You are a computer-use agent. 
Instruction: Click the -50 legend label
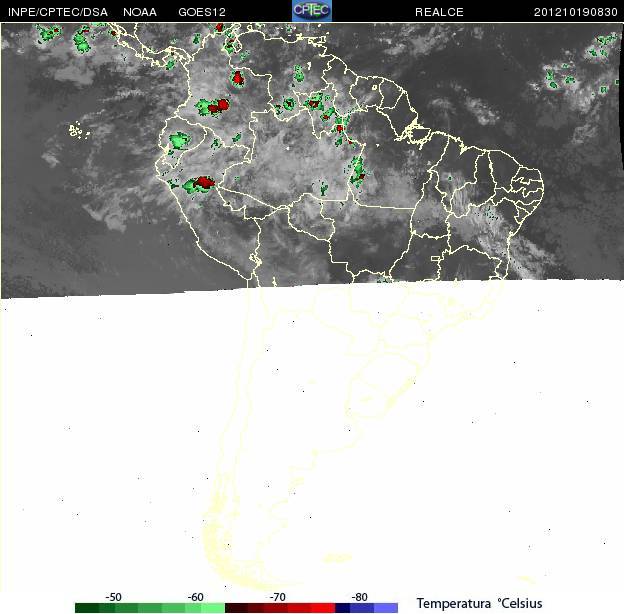(x=113, y=597)
